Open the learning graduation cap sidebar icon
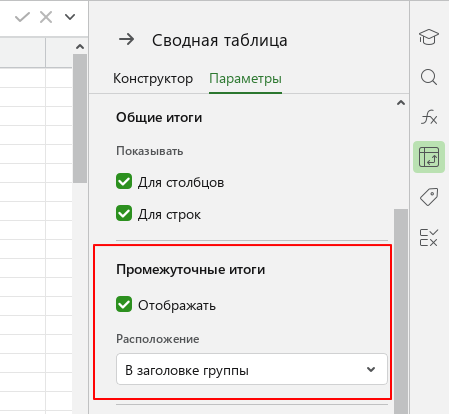This screenshot has width=449, height=414. click(429, 37)
